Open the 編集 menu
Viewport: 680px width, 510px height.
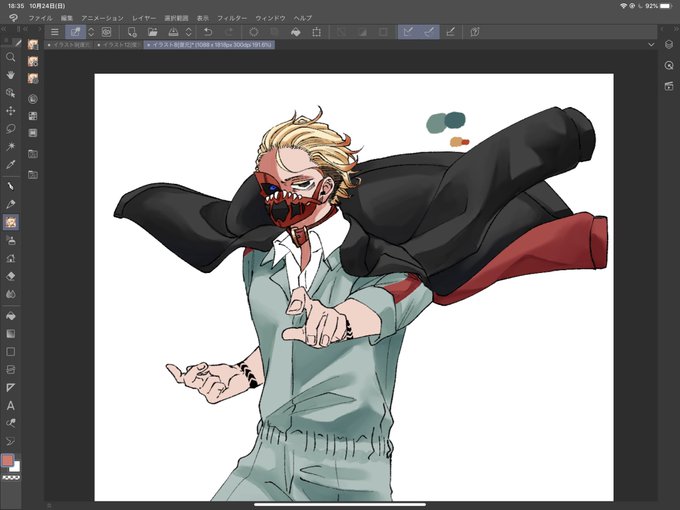(67, 18)
